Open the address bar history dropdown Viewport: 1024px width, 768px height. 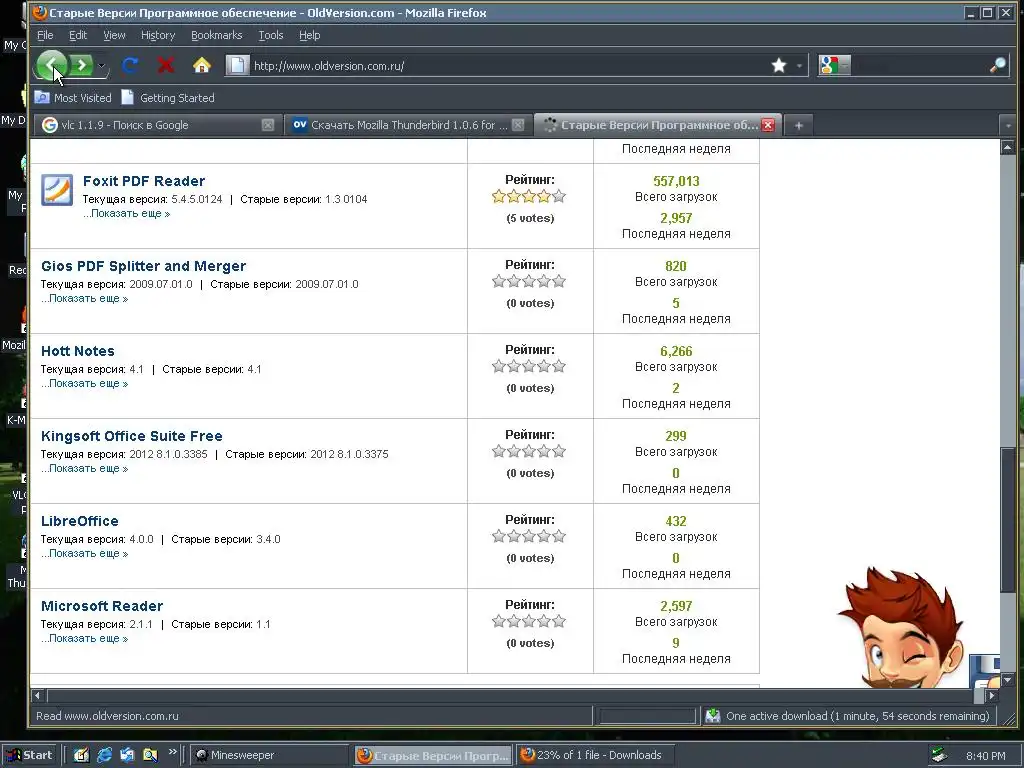tap(799, 65)
